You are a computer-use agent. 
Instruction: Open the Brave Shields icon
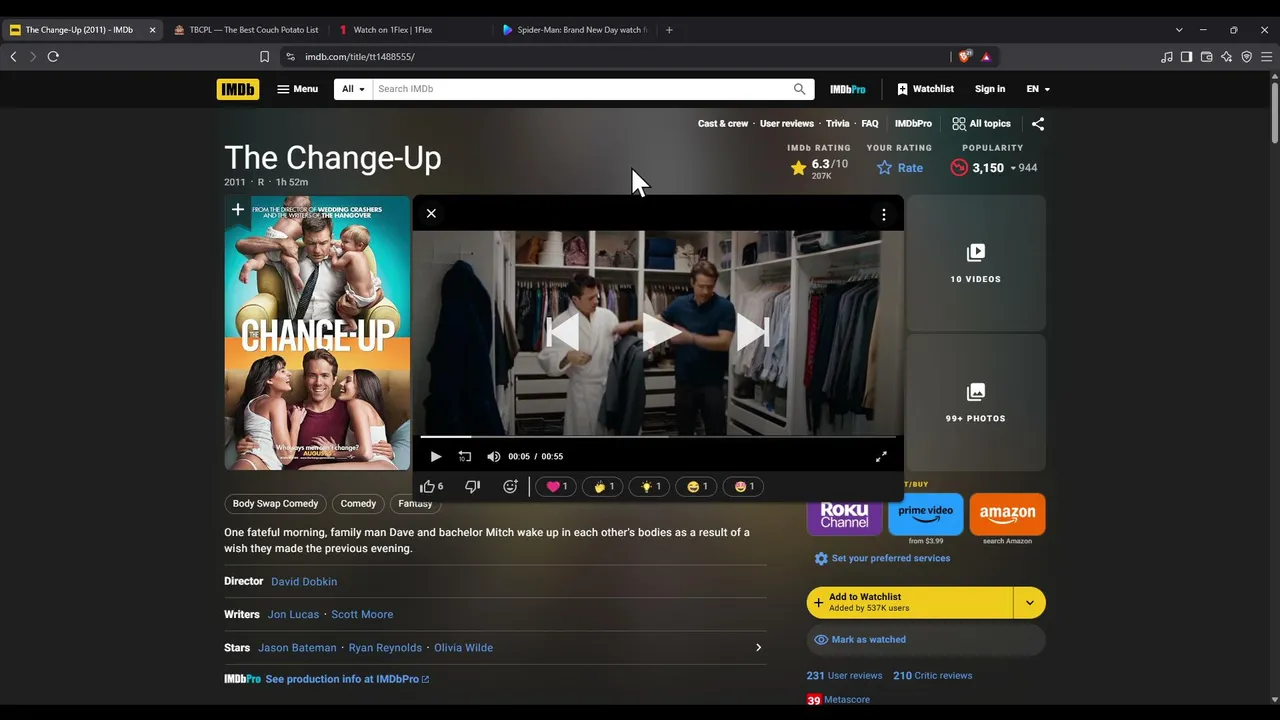click(965, 57)
